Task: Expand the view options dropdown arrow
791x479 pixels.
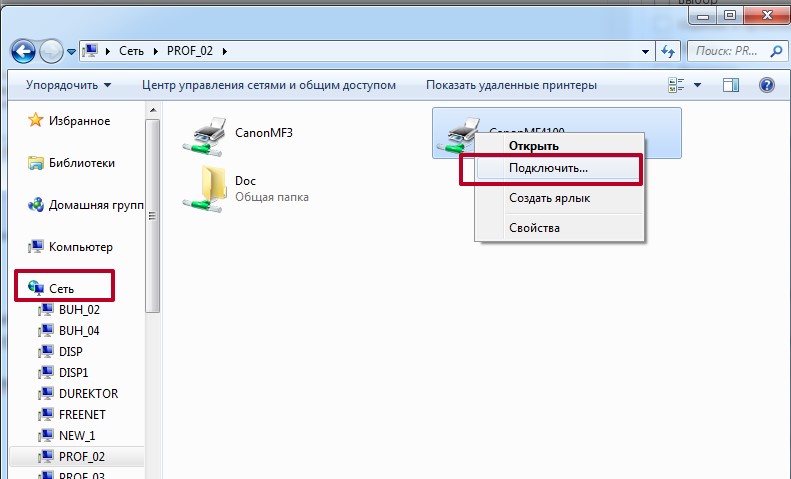Action: [x=697, y=85]
